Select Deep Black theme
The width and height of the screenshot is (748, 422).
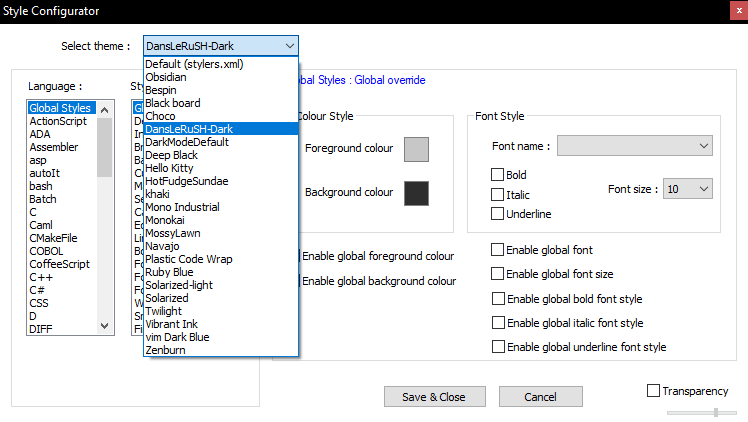221,155
